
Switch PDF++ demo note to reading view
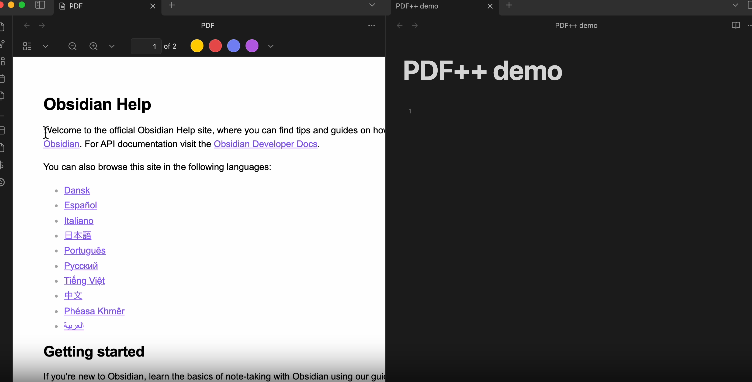click(736, 25)
